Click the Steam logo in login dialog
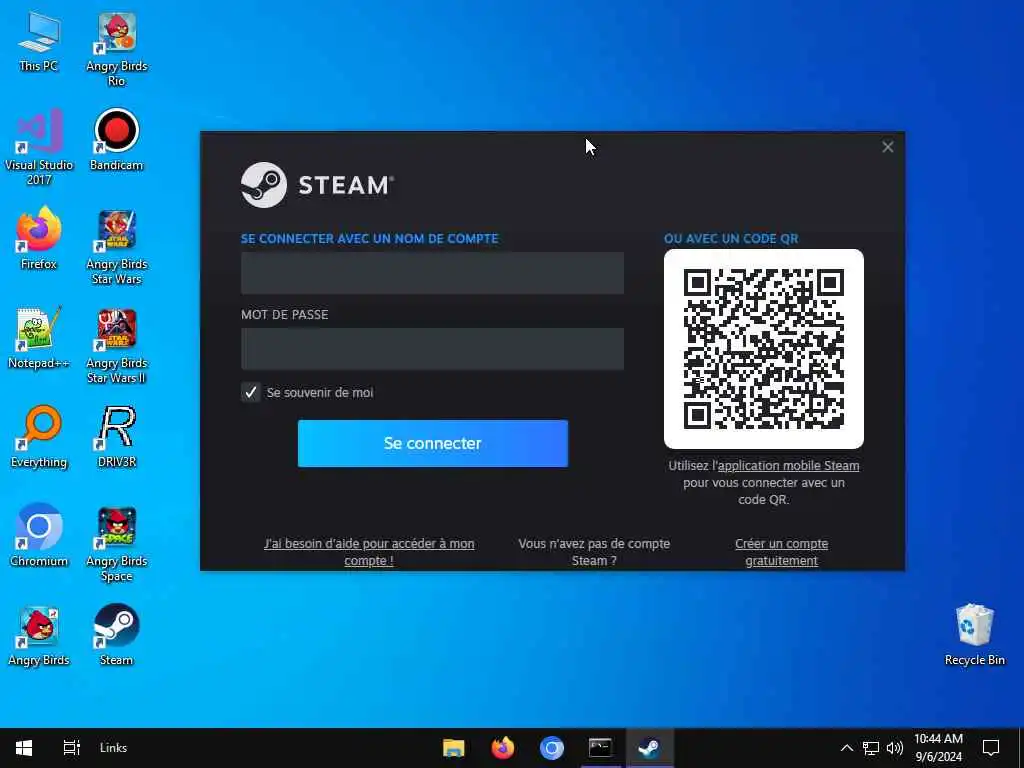 317,185
